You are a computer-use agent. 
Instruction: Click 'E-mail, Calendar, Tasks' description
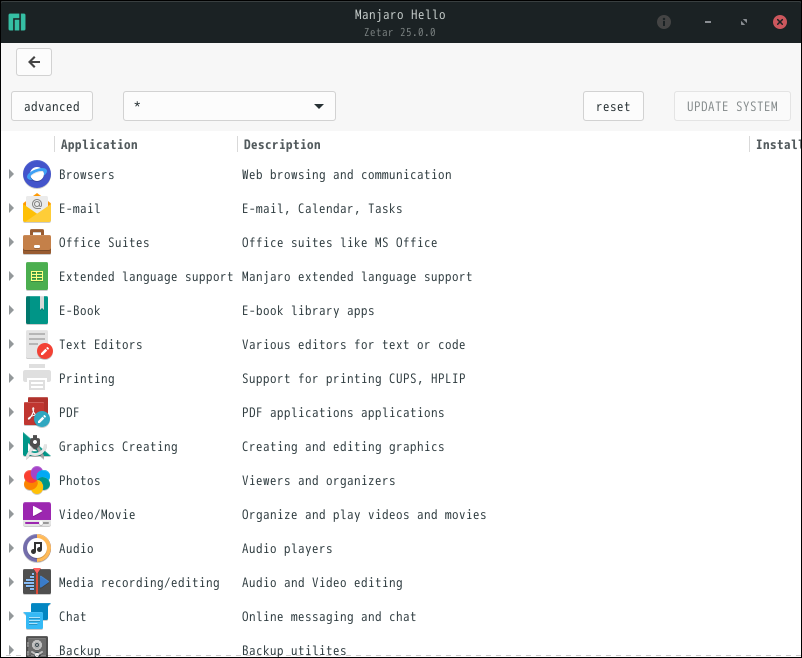coord(322,208)
